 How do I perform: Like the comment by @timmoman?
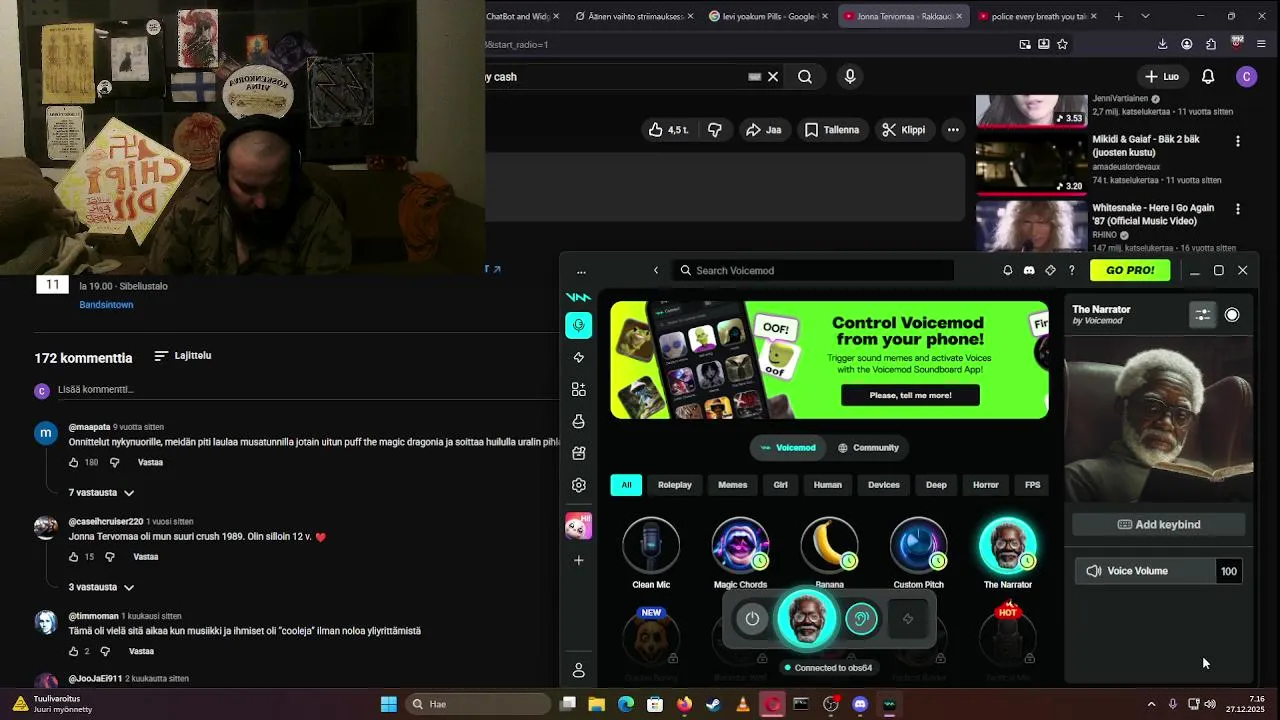tap(73, 651)
